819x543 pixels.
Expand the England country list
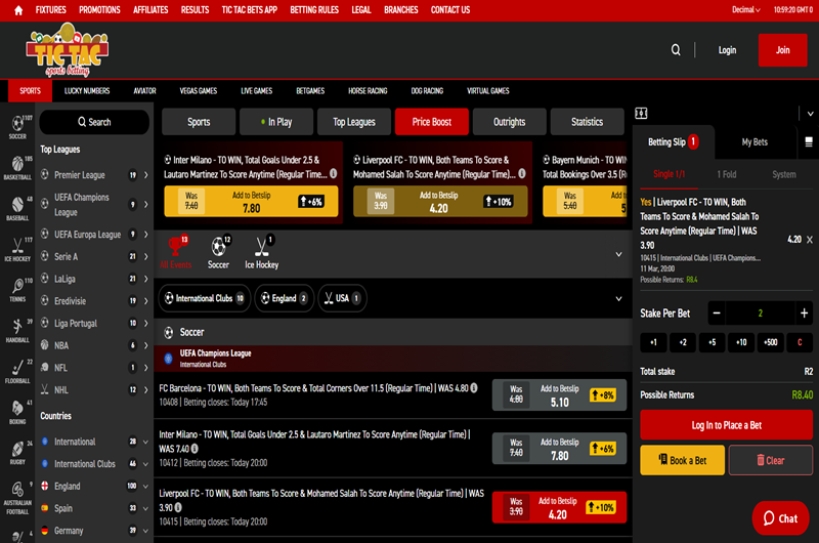(145, 486)
